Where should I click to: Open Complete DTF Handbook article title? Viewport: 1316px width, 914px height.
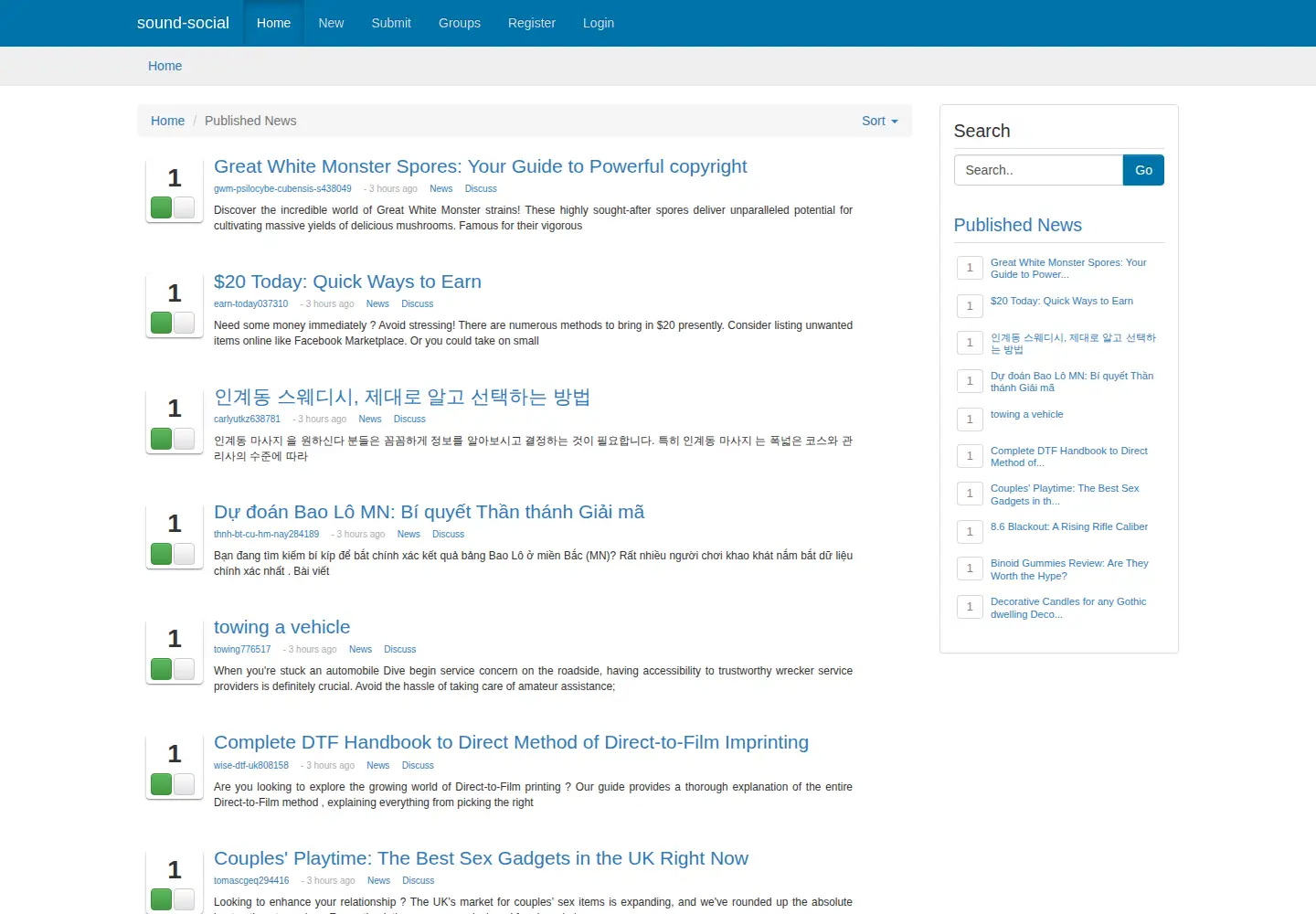(511, 742)
